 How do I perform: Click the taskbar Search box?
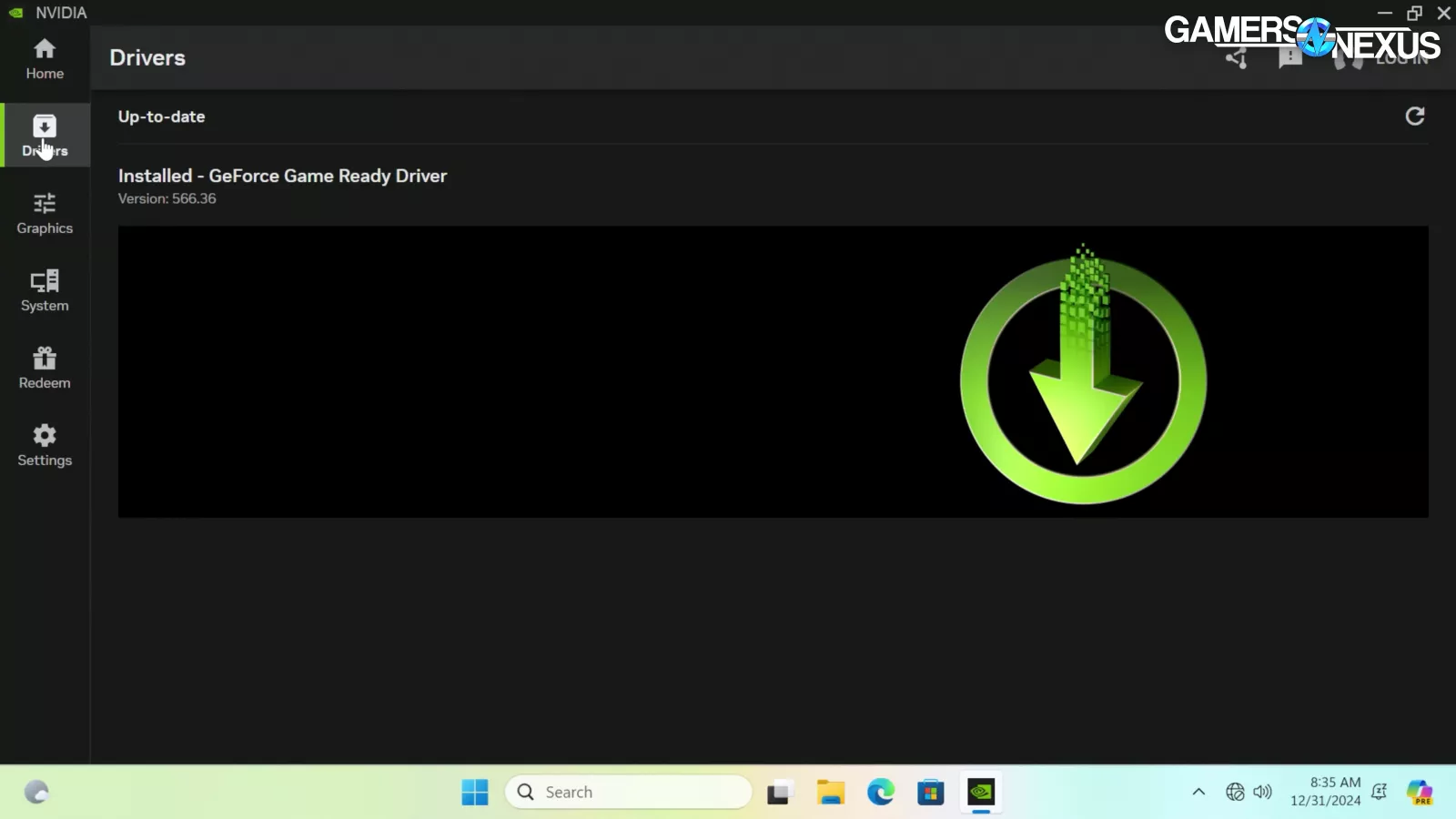tap(629, 792)
